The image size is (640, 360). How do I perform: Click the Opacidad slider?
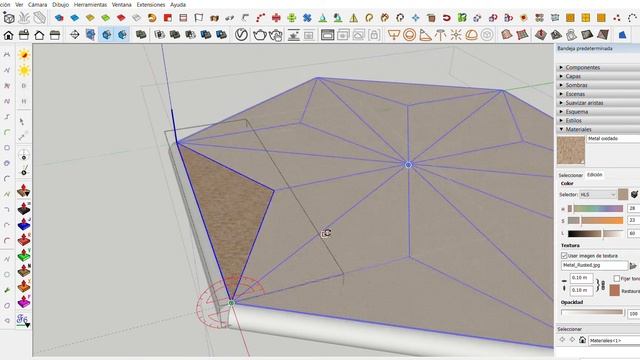(593, 312)
